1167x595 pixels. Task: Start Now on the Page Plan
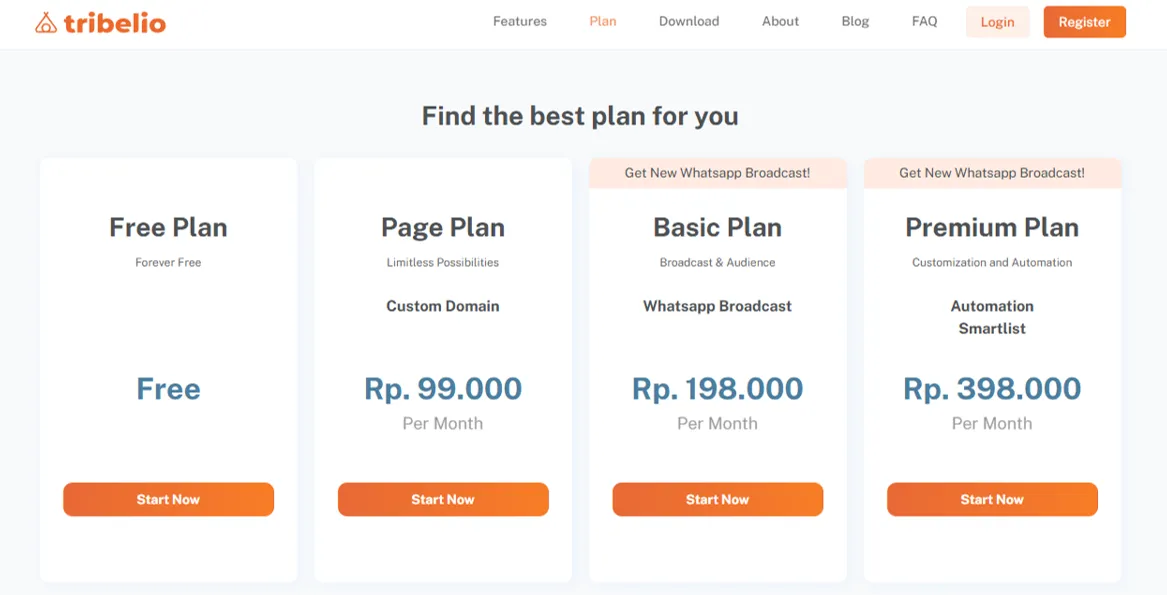(443, 499)
